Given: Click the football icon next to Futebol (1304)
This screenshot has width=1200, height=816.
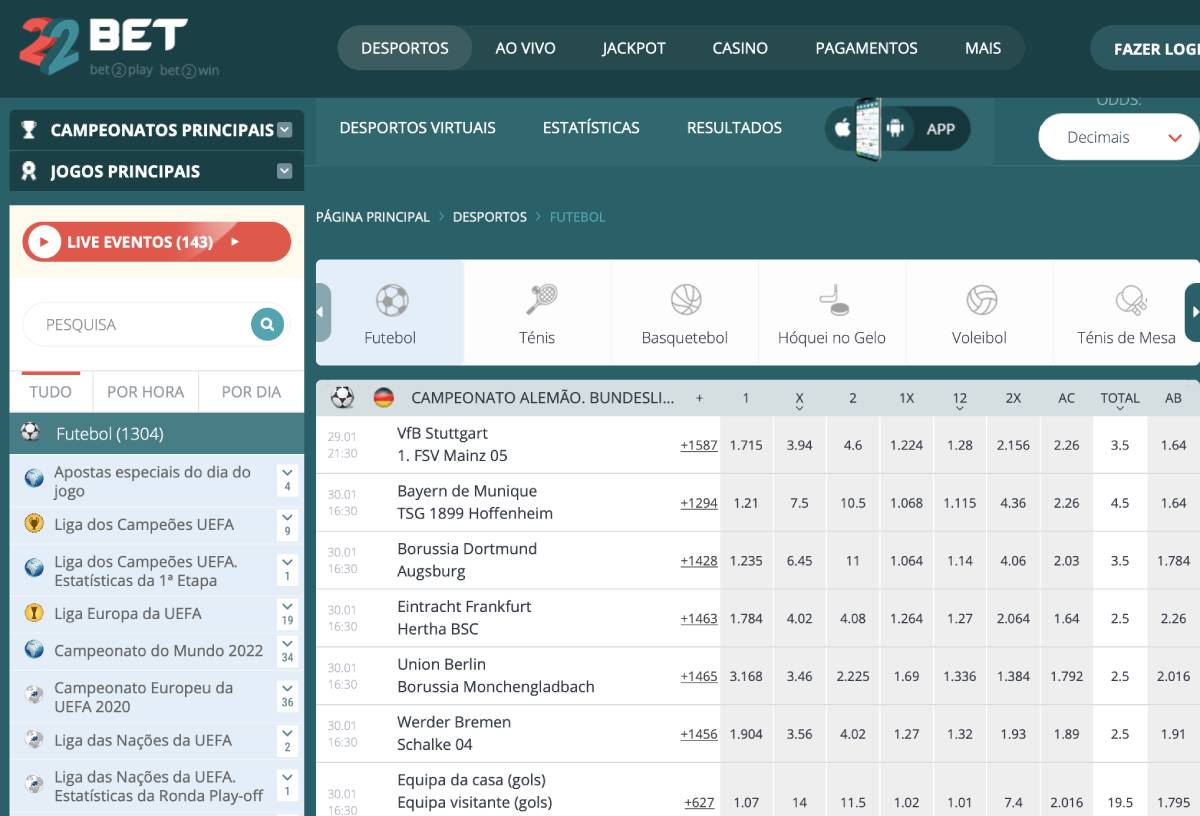Looking at the screenshot, I should pos(30,433).
